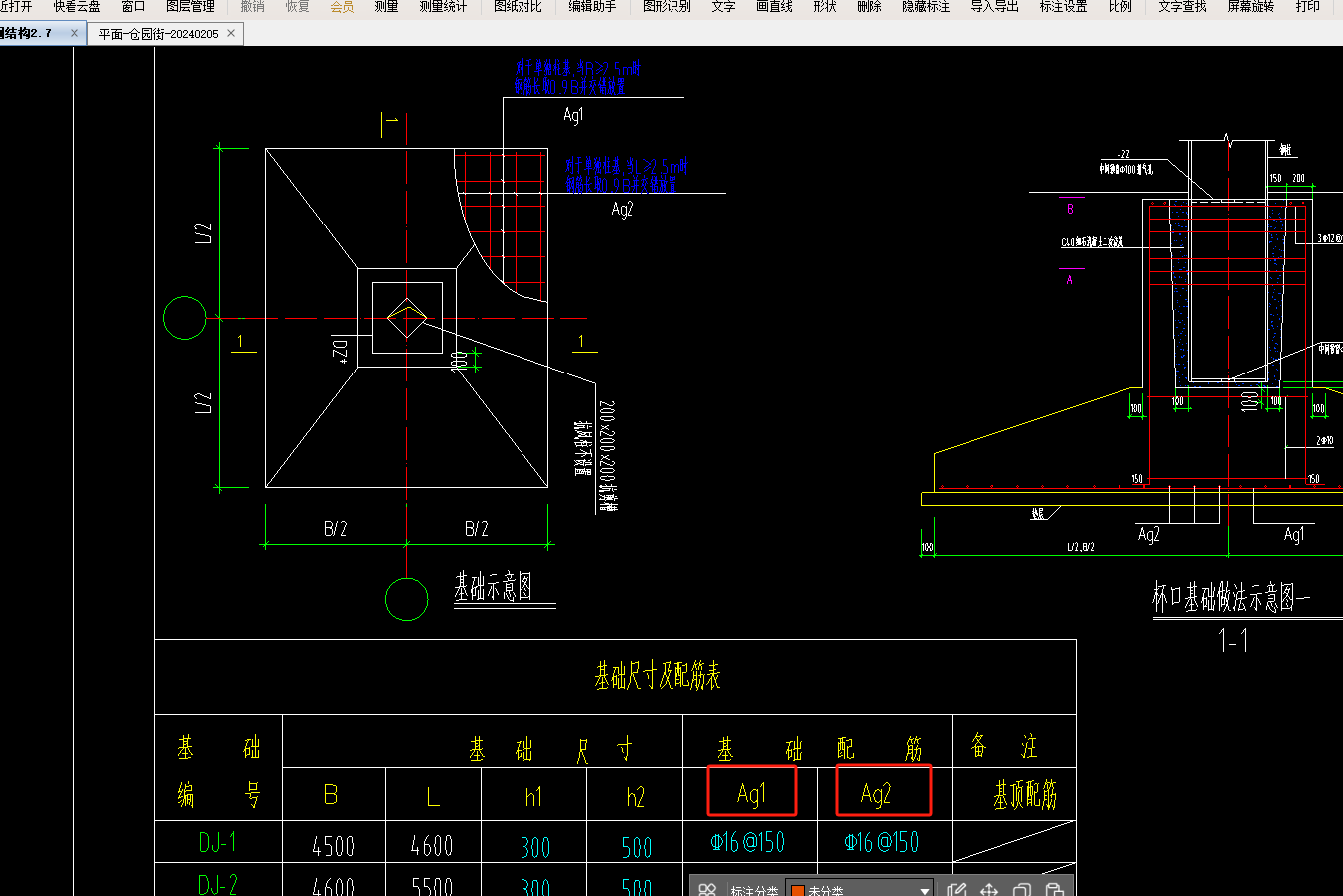Click the Φ16@150 value under Ag2
This screenshot has width=1343, height=896.
tap(882, 842)
